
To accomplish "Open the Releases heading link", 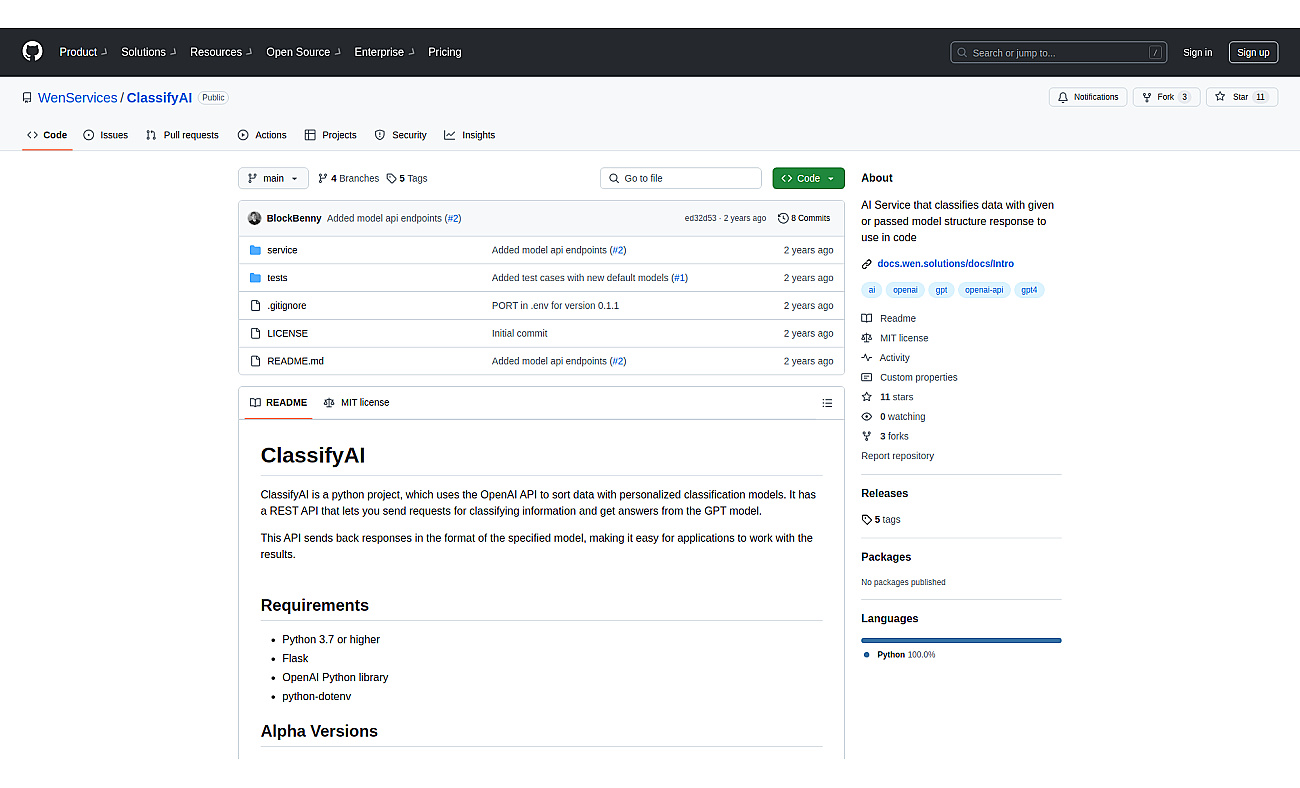I will click(884, 494).
